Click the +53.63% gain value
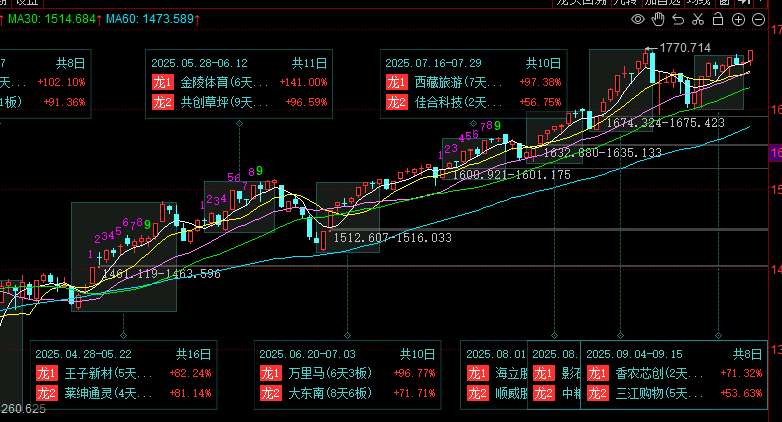 (x=741, y=393)
